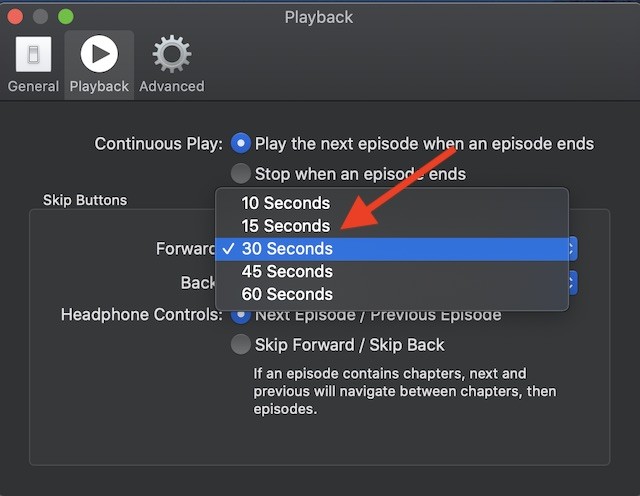Choose Next Episode / Previous Episode headphone control
This screenshot has width=640, height=496.
point(240,317)
